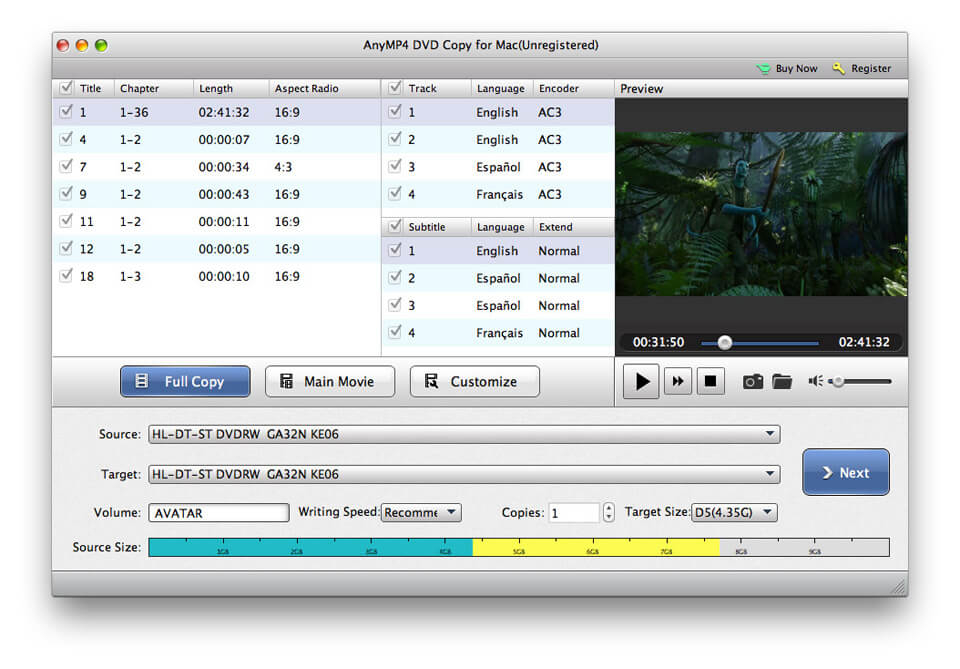Open the Target Size dropdown
Screen dimensions: 960x669
point(733,512)
